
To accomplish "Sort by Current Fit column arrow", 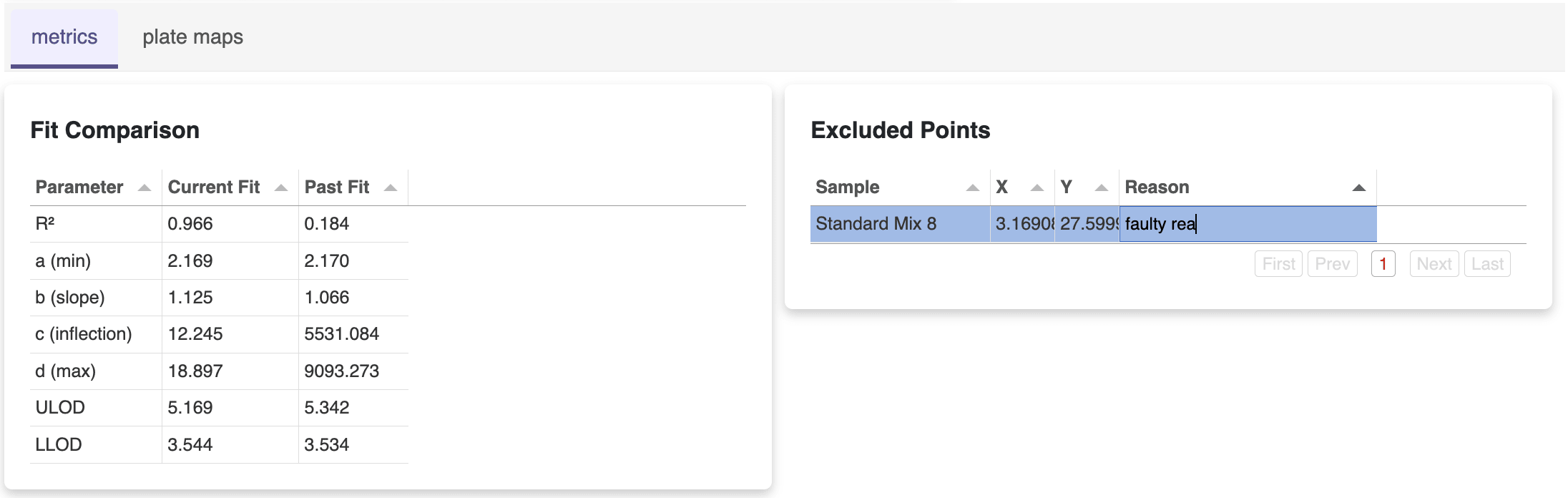I will [x=281, y=188].
